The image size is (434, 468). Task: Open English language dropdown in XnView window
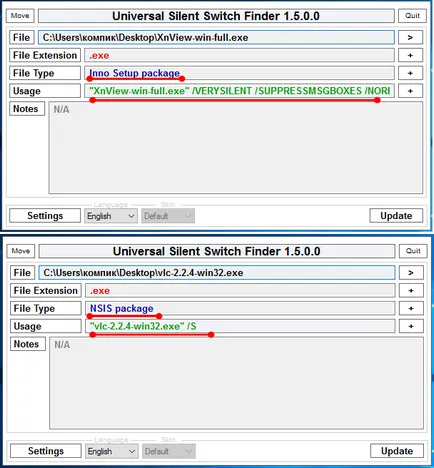111,216
